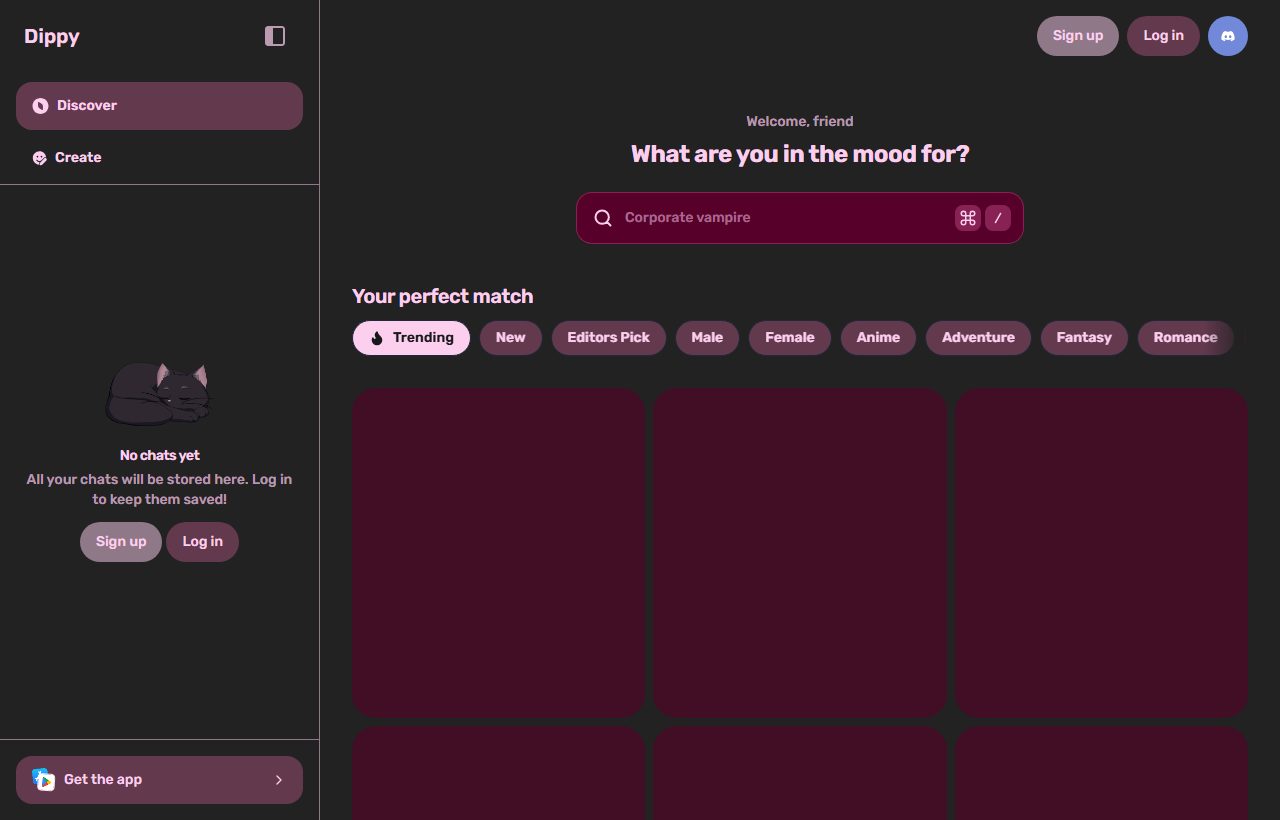Select the Romance filter chip
Image resolution: width=1280 pixels, height=820 pixels.
point(1185,338)
